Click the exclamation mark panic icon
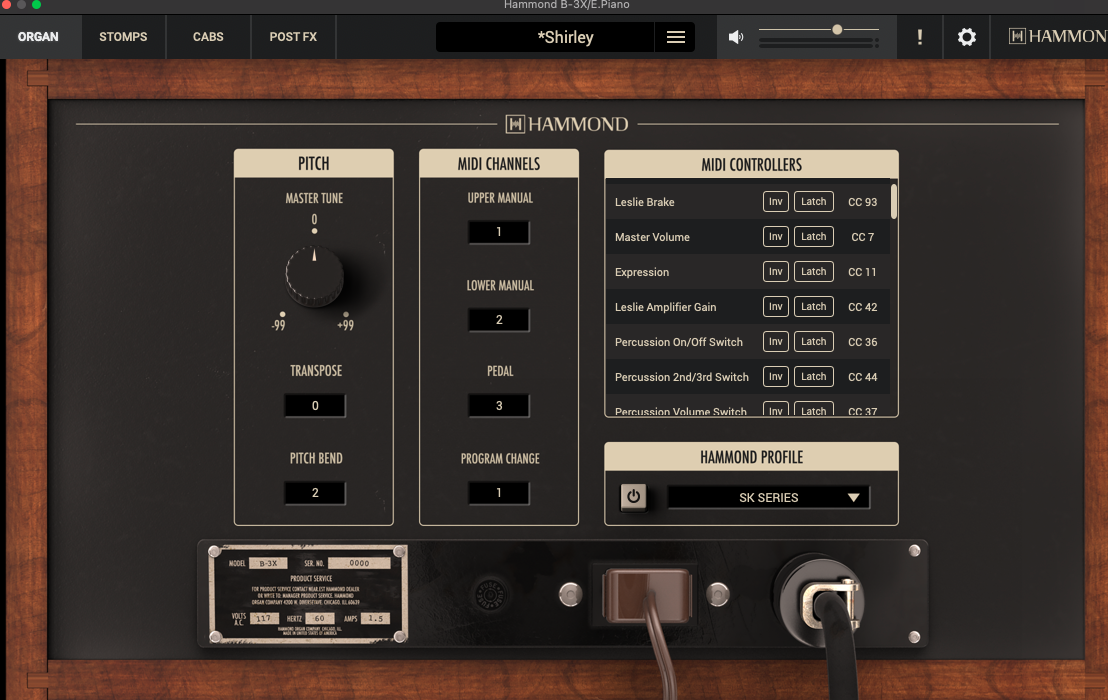Screen dimensions: 1108x700 [x=920, y=37]
